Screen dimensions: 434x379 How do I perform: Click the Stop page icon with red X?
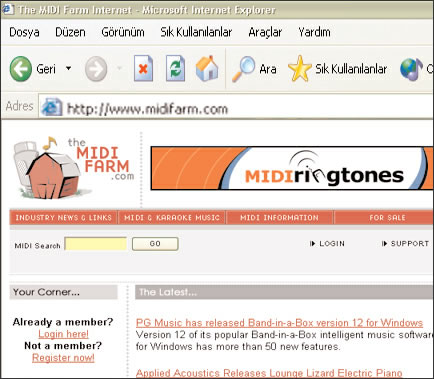(143, 69)
